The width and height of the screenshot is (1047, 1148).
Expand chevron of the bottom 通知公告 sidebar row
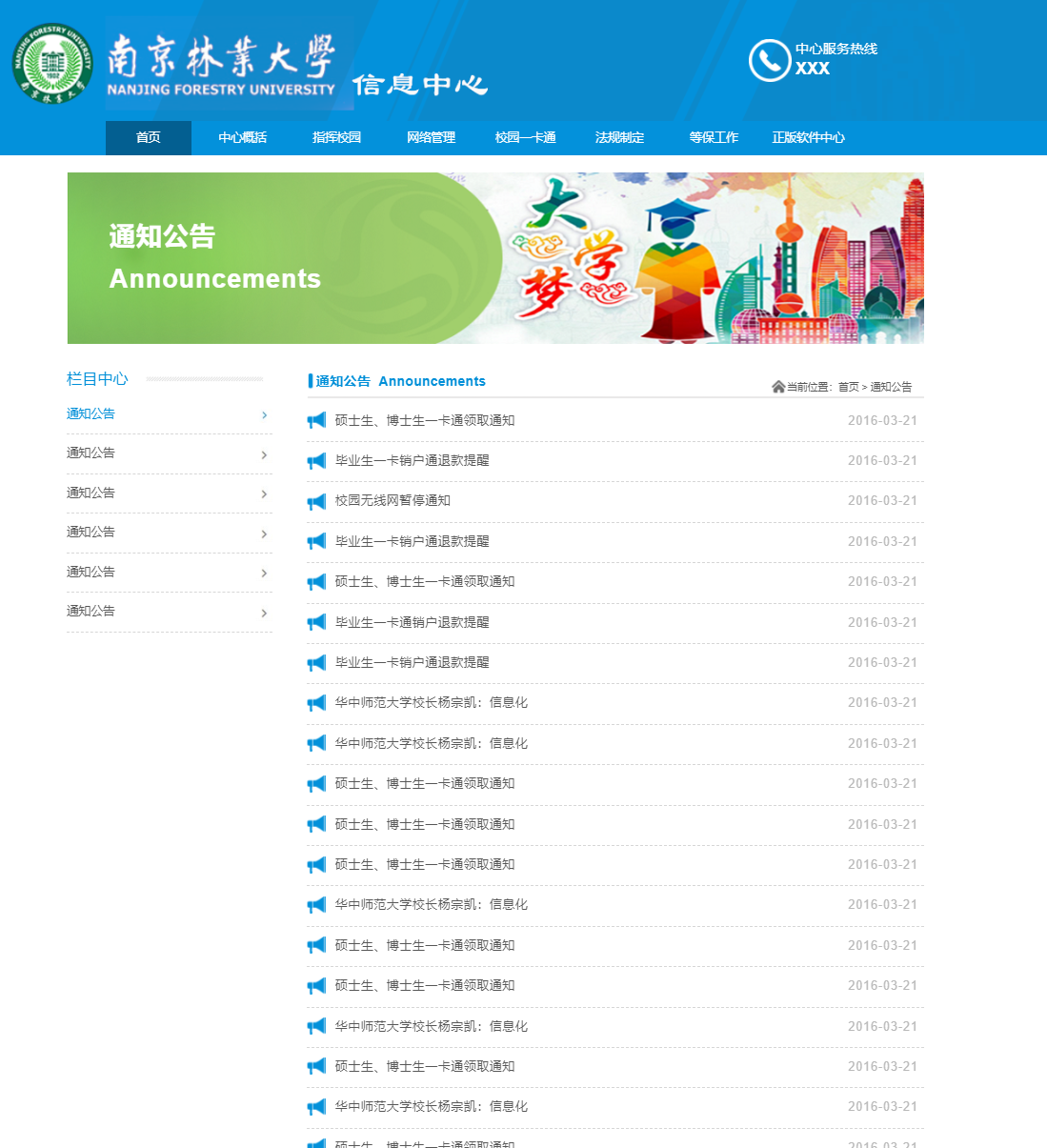pos(265,613)
